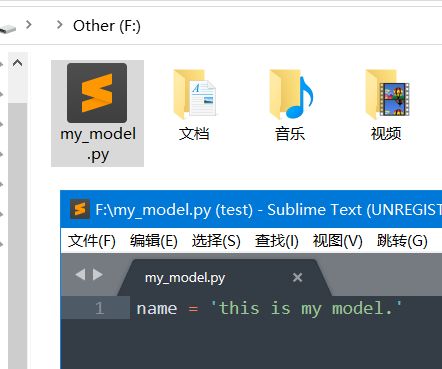Viewport: 442px width, 369px height.
Task: Open the 跳转(G) menu
Action: click(402, 241)
